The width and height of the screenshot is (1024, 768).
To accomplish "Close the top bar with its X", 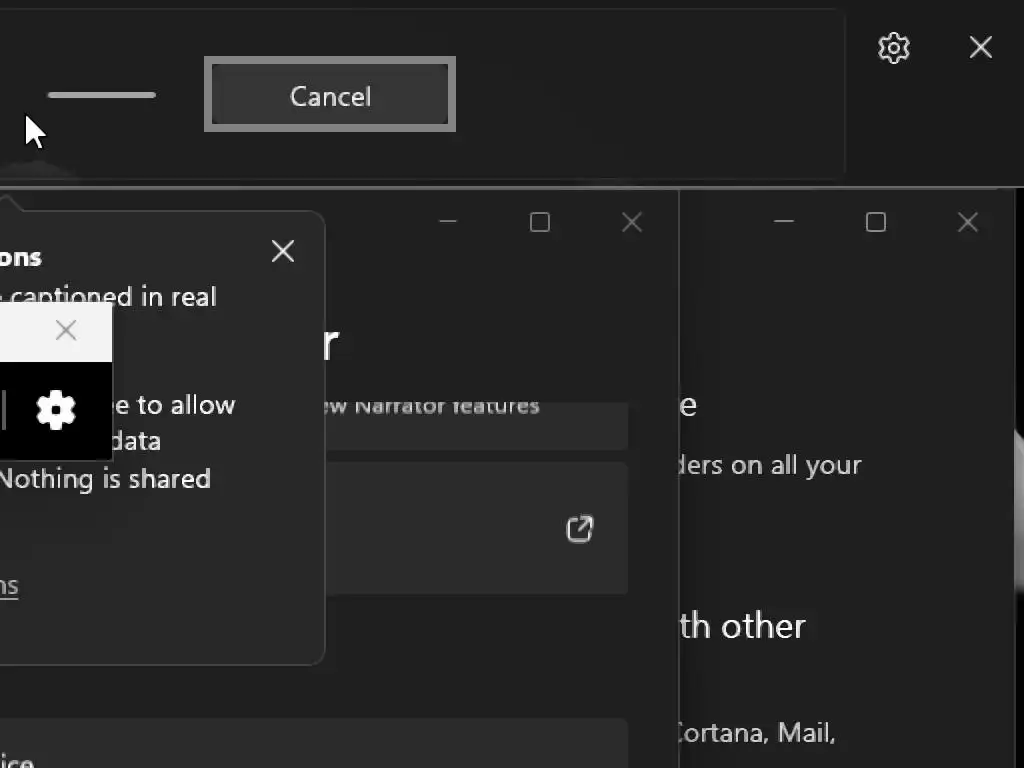I will click(980, 48).
